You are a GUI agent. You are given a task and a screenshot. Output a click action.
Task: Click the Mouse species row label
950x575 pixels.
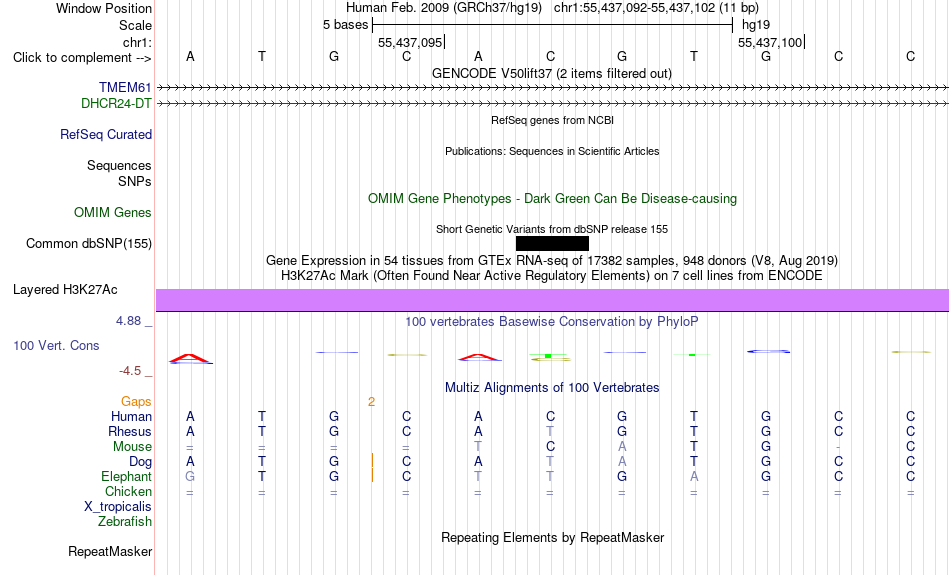pyautogui.click(x=132, y=447)
